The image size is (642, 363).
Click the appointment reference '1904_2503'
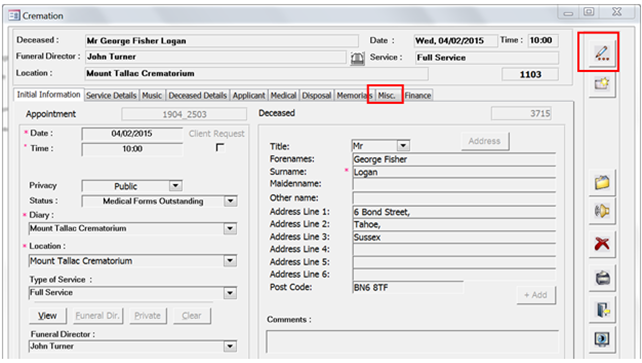pos(184,114)
